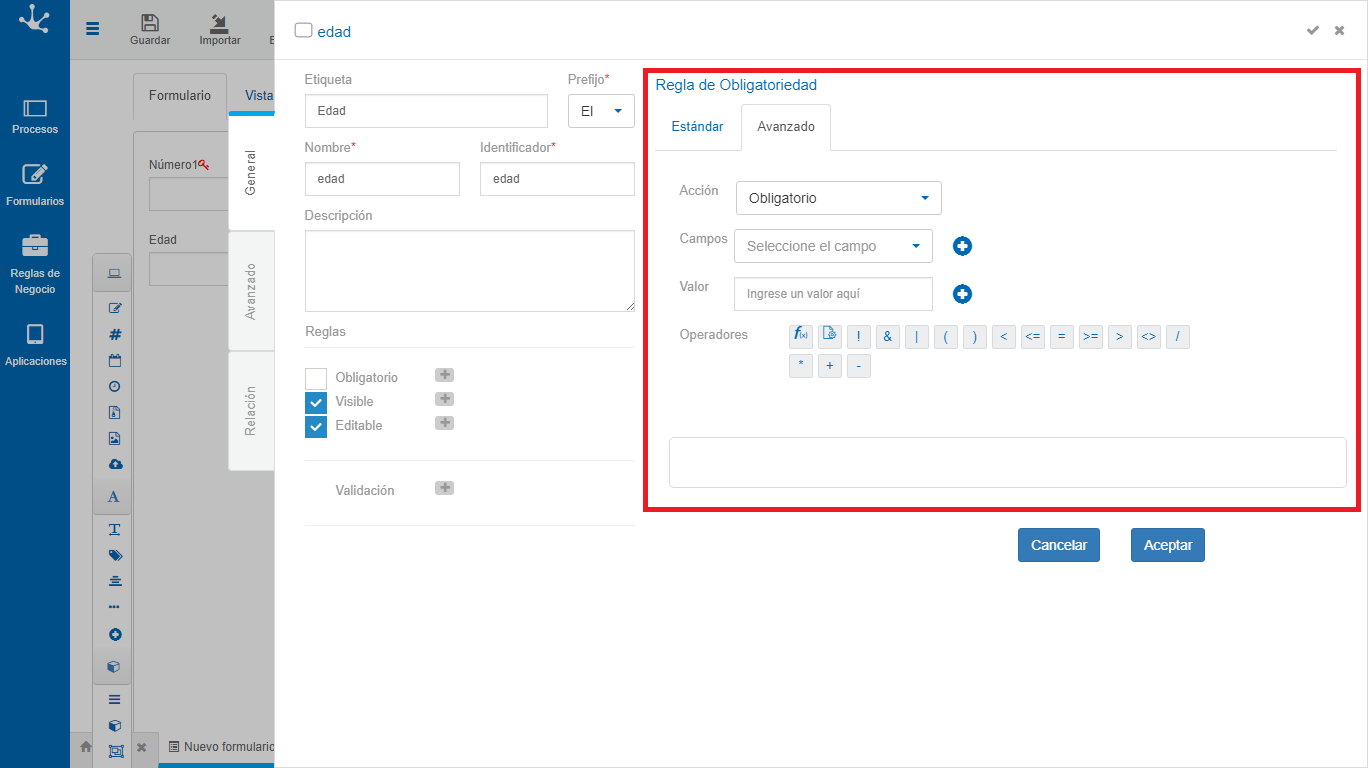The height and width of the screenshot is (768, 1368).
Task: Open the Prefijo dropdown showing El
Action: (601, 111)
